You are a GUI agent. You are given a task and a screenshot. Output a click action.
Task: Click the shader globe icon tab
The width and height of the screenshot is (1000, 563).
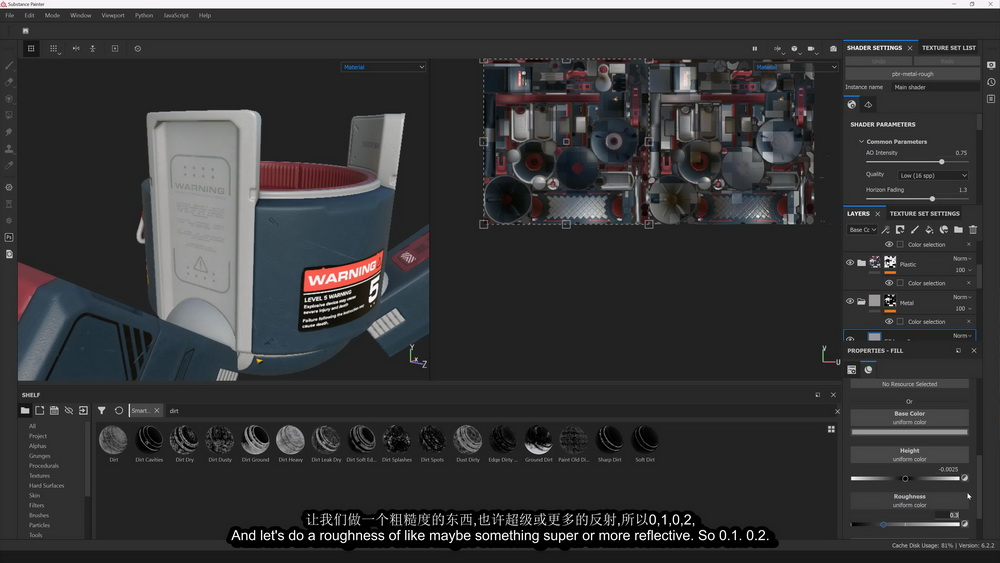tap(852, 105)
